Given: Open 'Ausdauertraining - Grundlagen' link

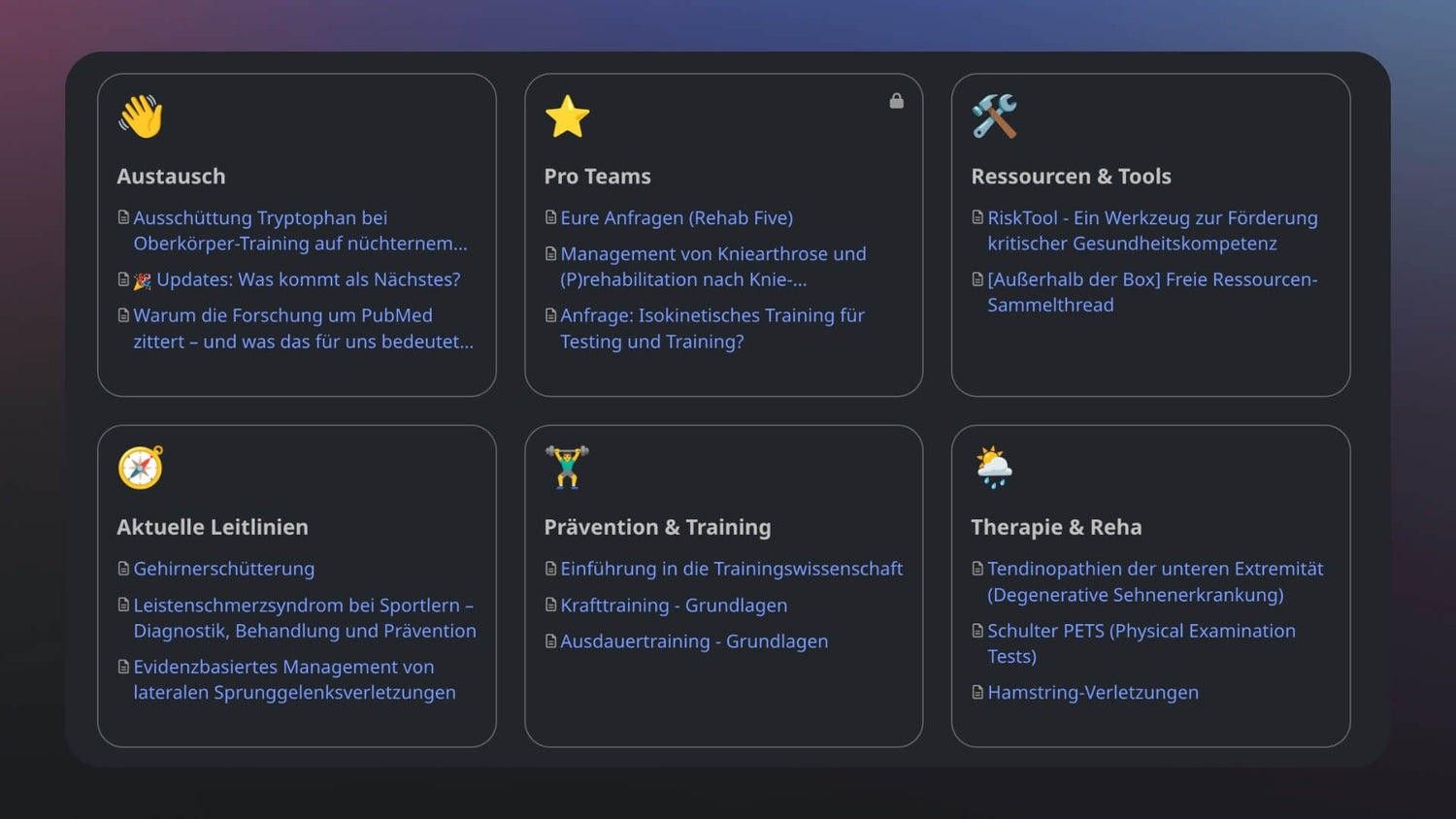Looking at the screenshot, I should [694, 641].
